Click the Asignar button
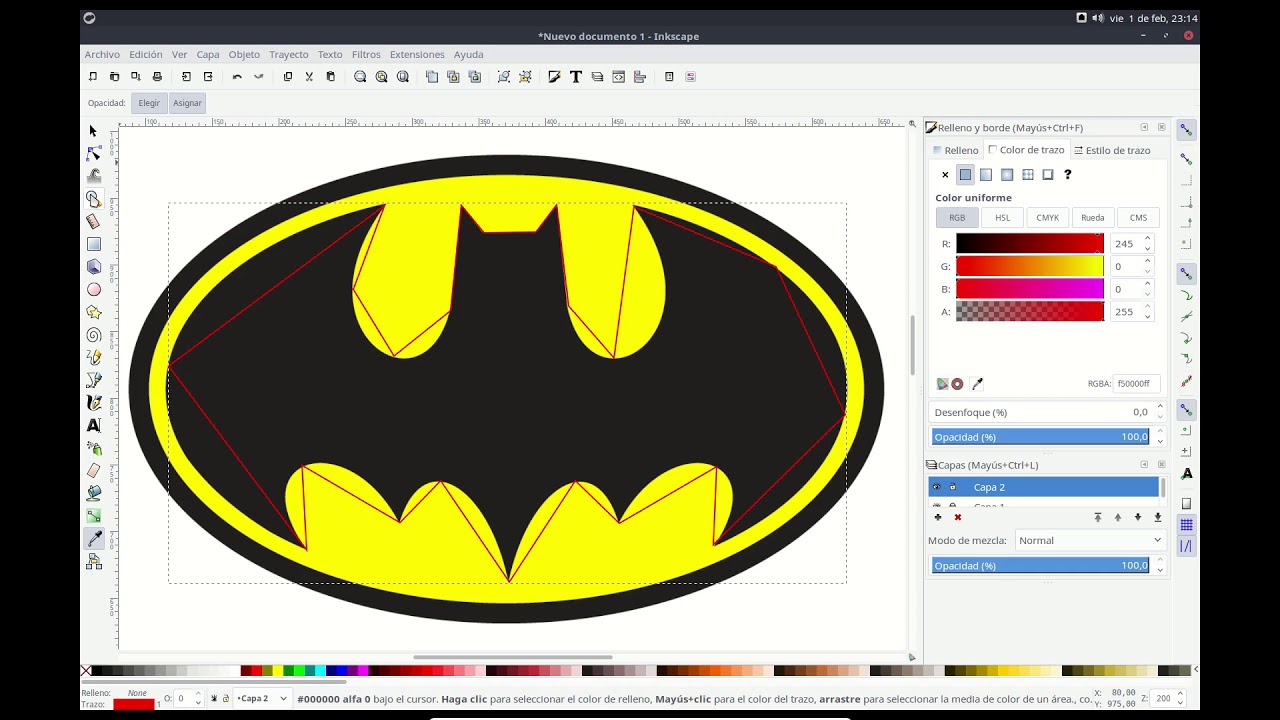This screenshot has height=720, width=1280. 187,103
